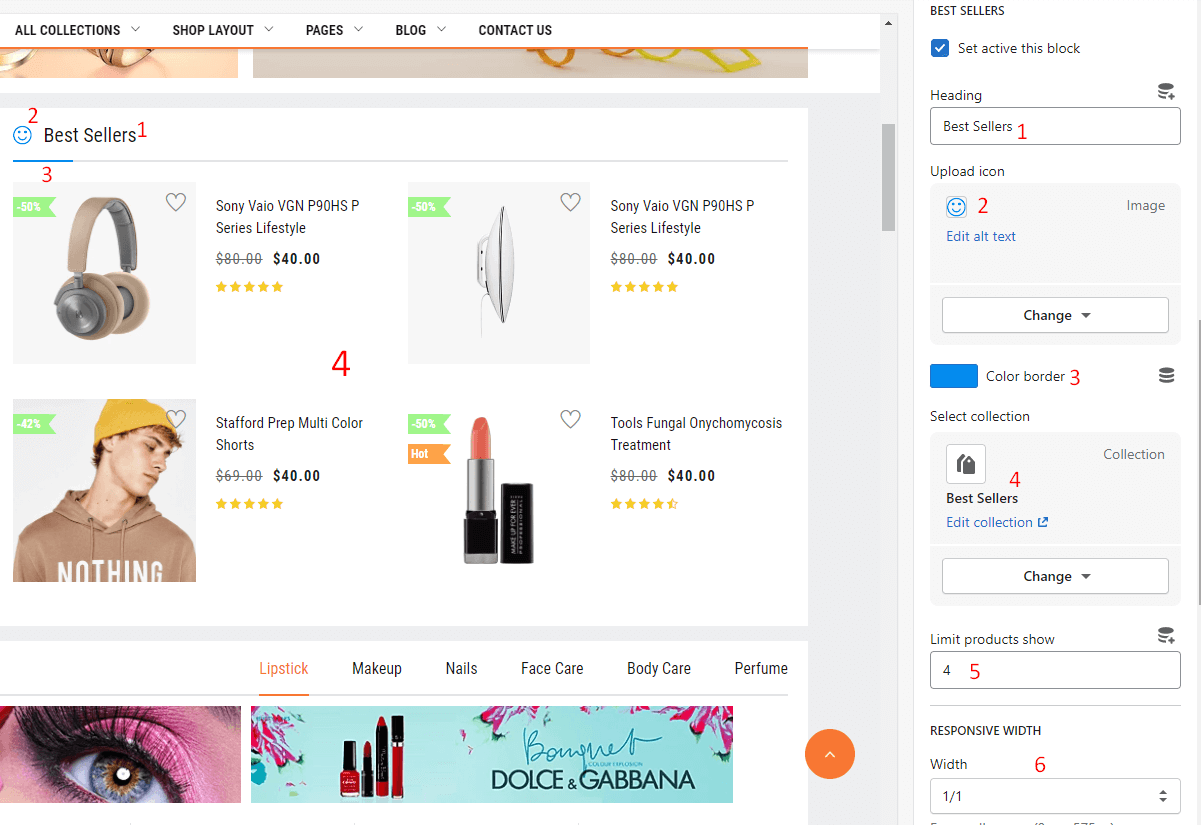The width and height of the screenshot is (1201, 825).
Task: Open Change dropdown under Upload icon
Action: tap(1055, 315)
